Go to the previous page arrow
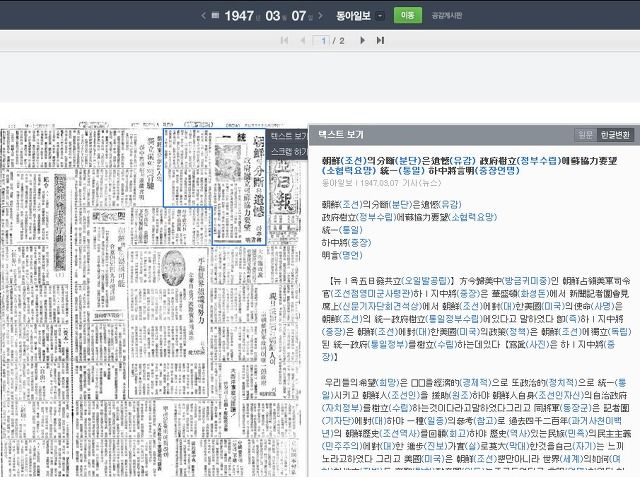The height and width of the screenshot is (477, 640). pos(302,40)
